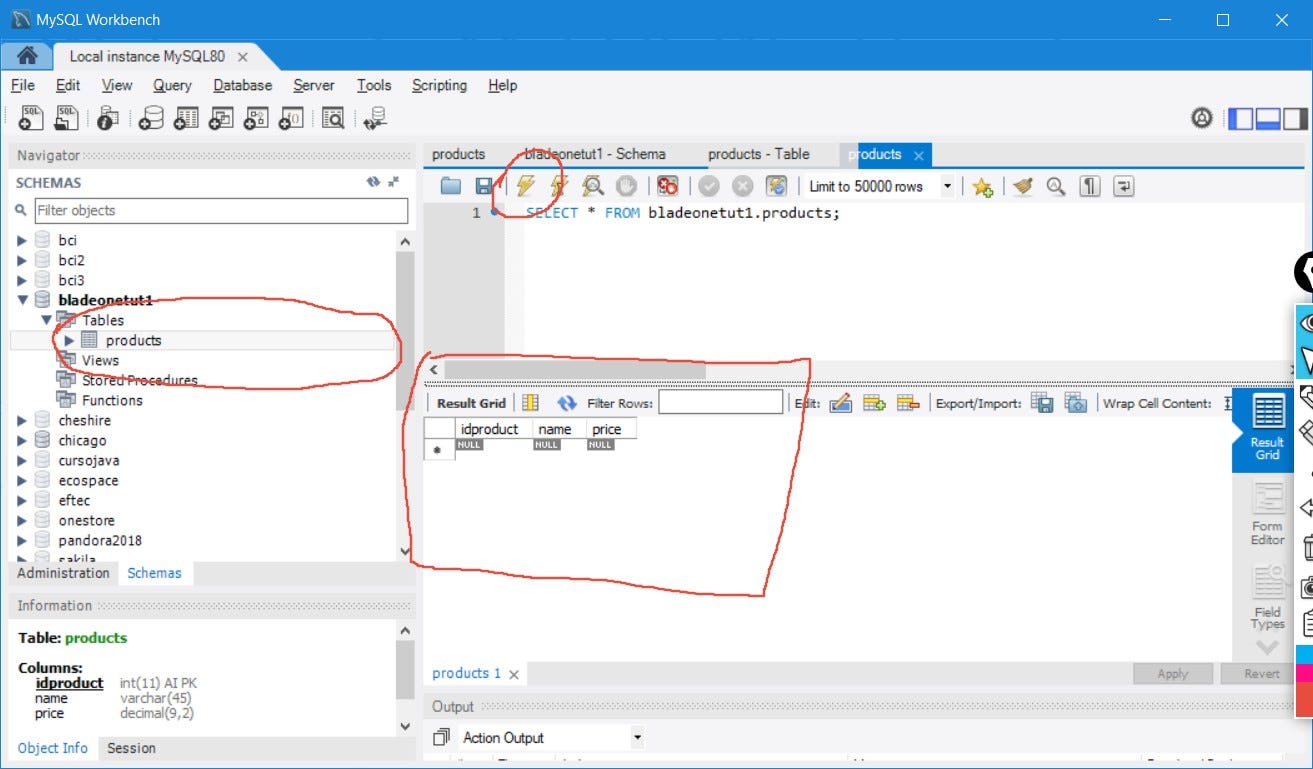
Task: Expand the bci schema node
Action: coord(22,240)
